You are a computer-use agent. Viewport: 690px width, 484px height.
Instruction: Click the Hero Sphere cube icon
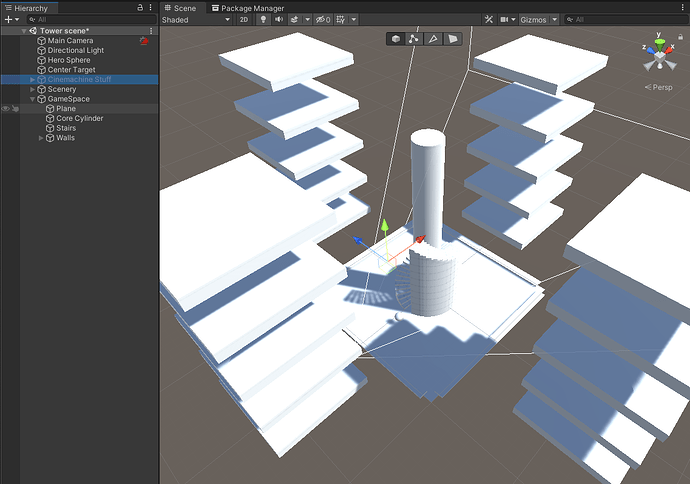(41, 60)
